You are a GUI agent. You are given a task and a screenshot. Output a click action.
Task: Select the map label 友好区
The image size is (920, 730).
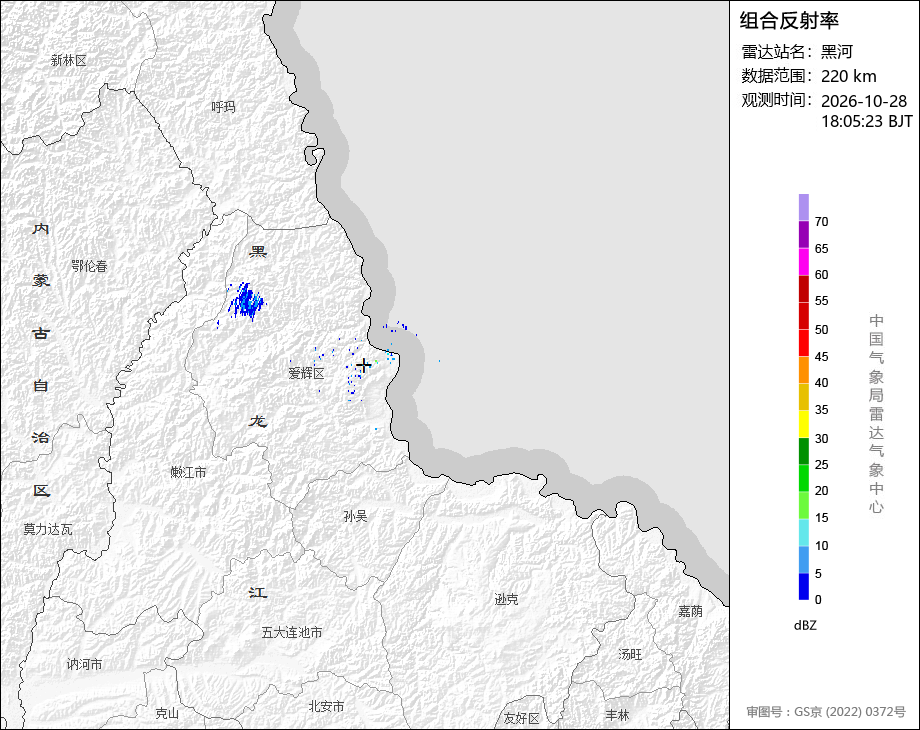522,718
